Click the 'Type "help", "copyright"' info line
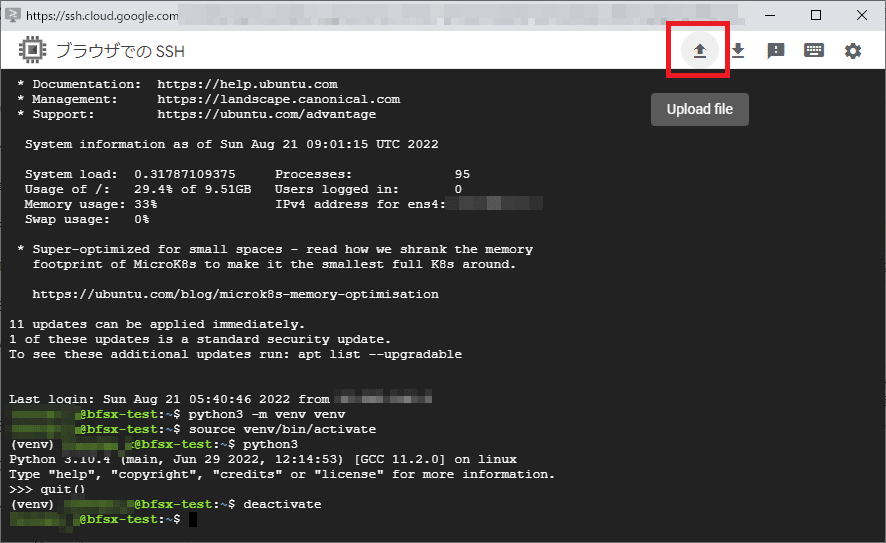 point(282,474)
